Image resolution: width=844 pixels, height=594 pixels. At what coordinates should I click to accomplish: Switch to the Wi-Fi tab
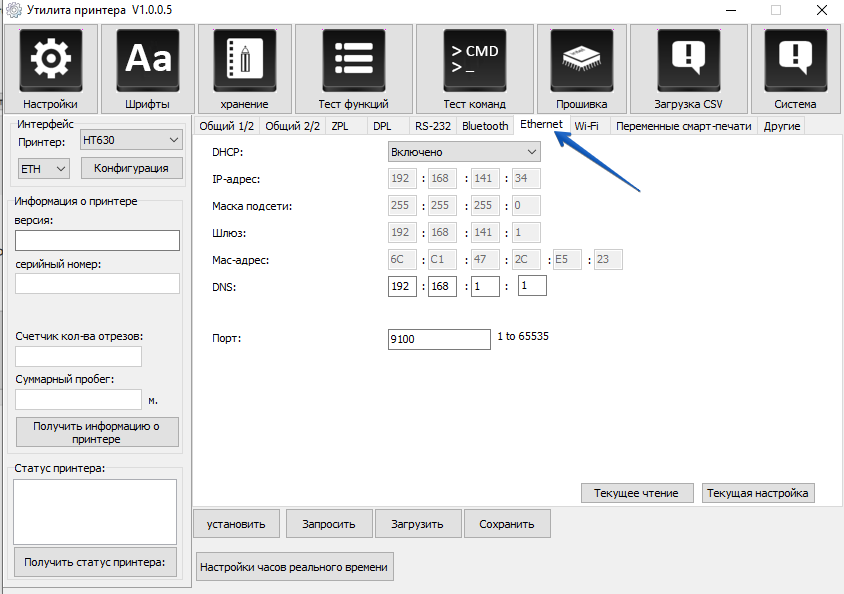[586, 126]
